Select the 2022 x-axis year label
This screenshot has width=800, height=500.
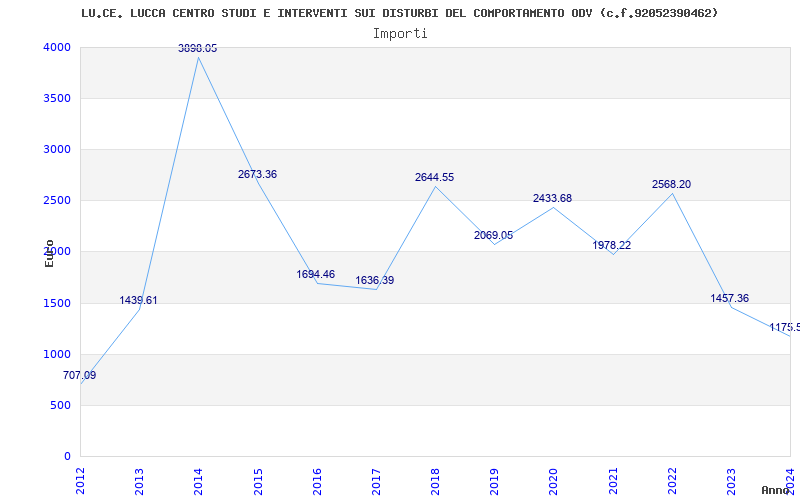(671, 480)
